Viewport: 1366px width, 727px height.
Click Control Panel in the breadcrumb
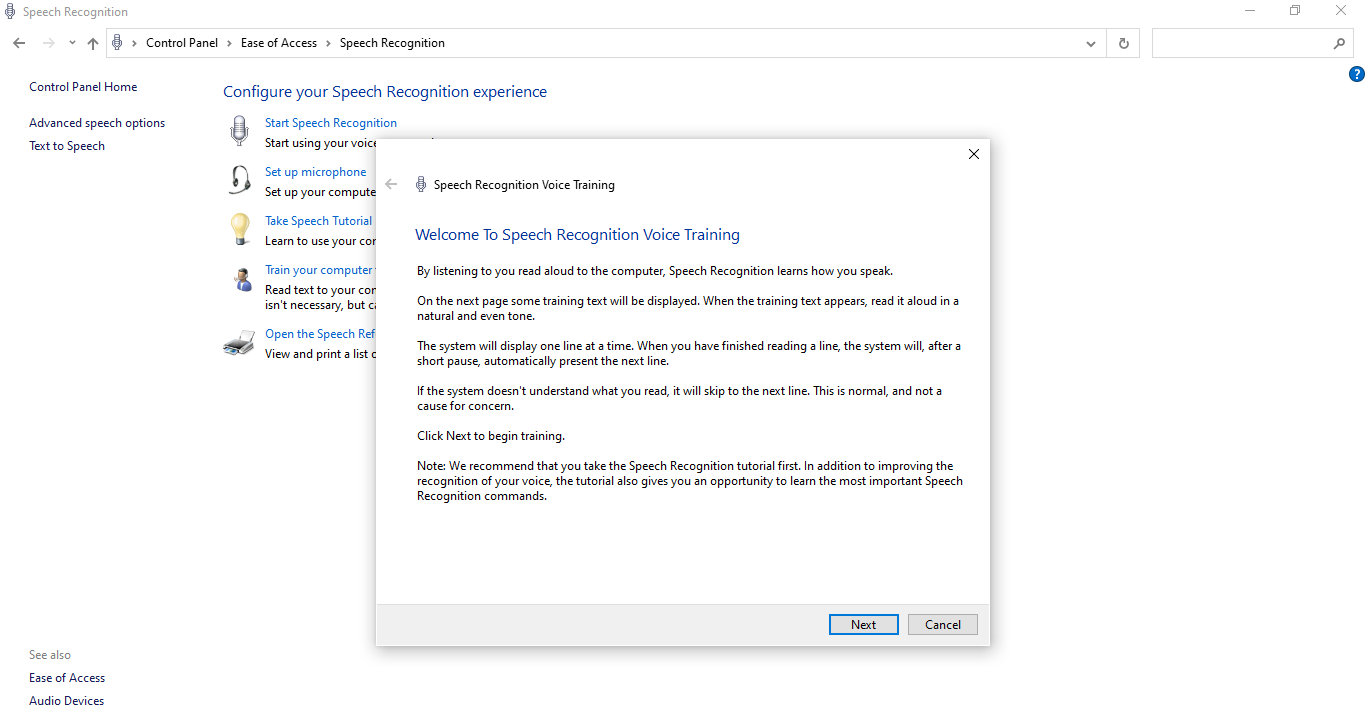(x=182, y=43)
